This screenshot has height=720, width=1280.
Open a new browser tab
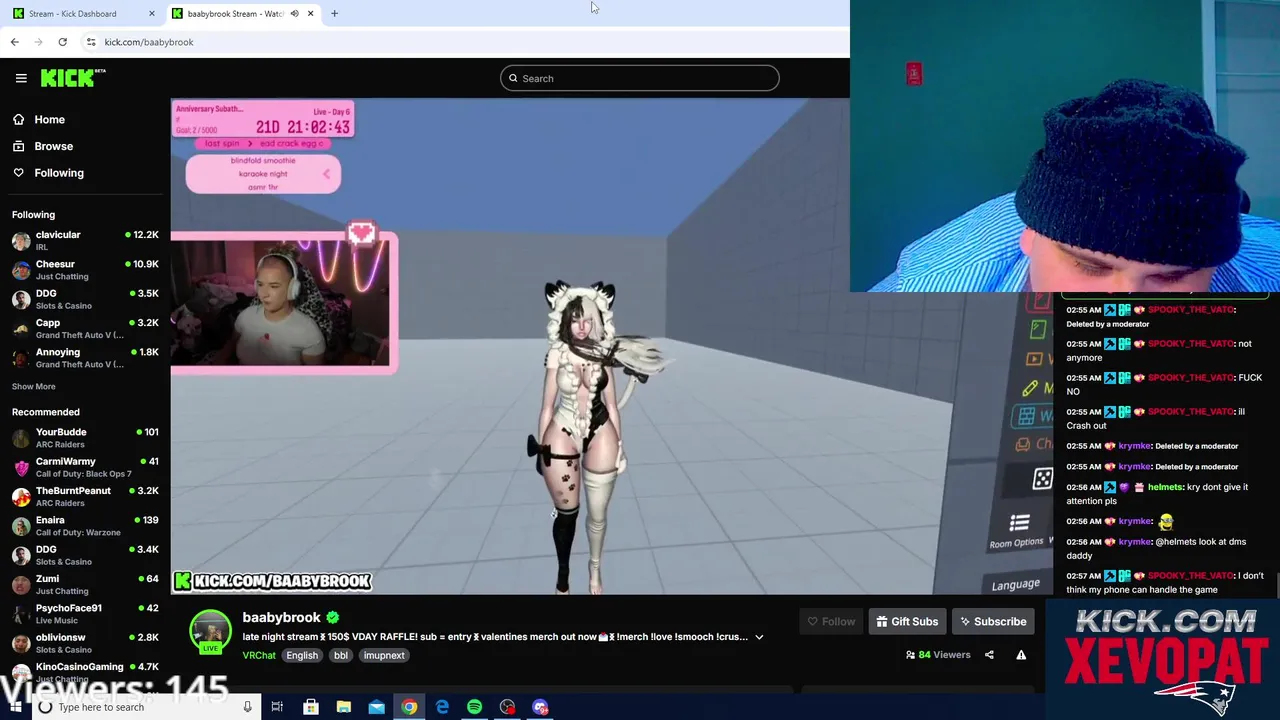coord(334,14)
